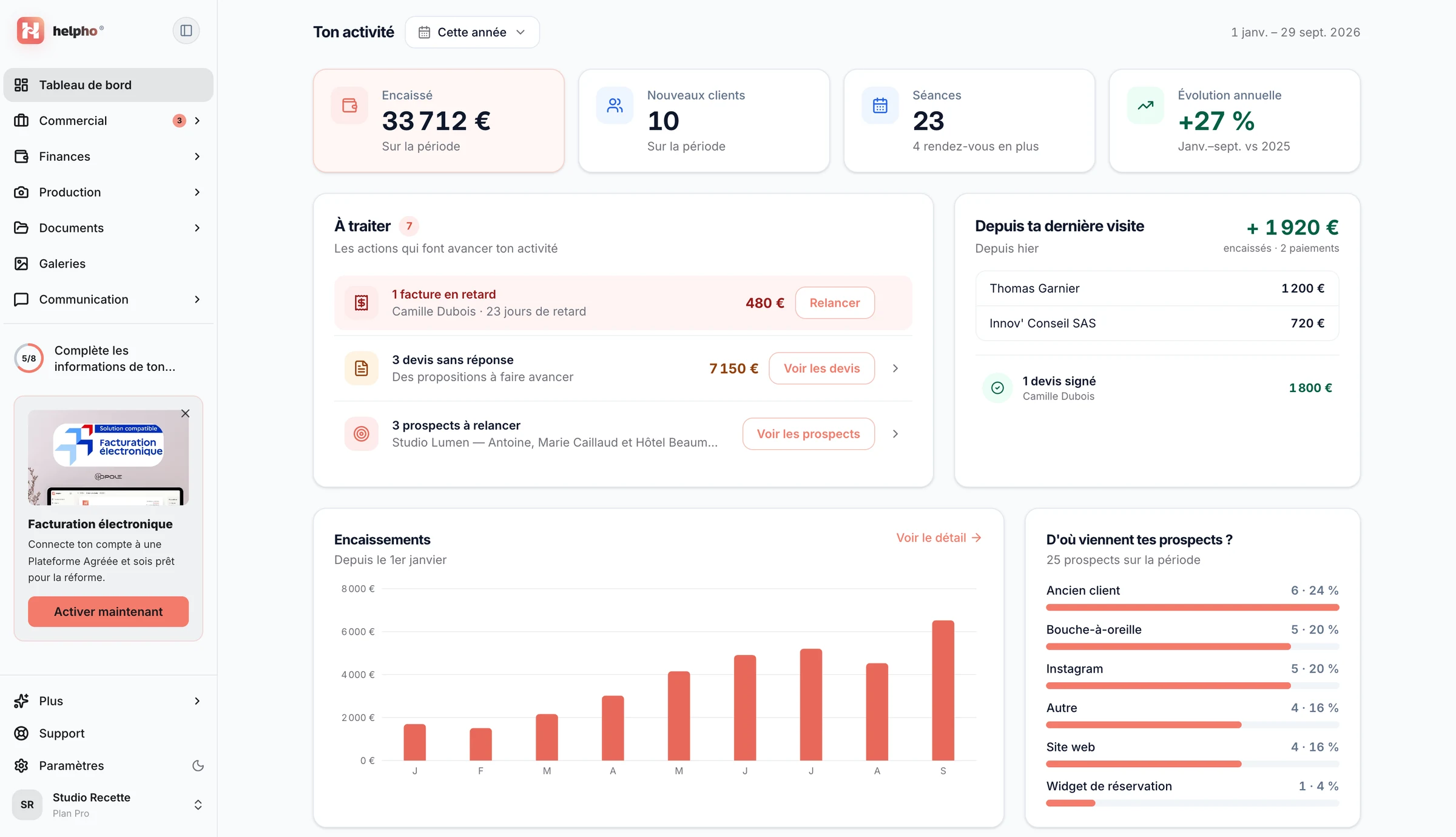Viewport: 1456px width, 837px height.
Task: Open the chevron next to Voir les devis
Action: pyautogui.click(x=895, y=368)
